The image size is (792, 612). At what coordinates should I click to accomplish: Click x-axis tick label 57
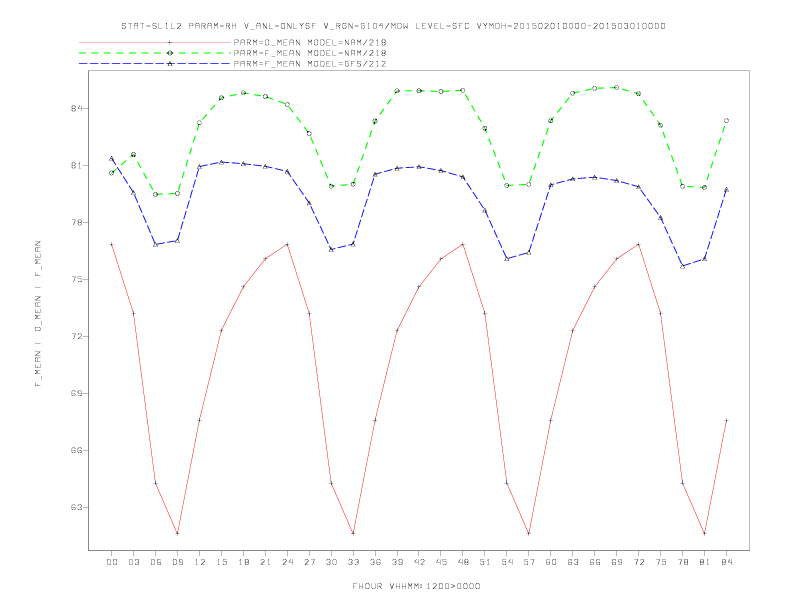point(529,562)
